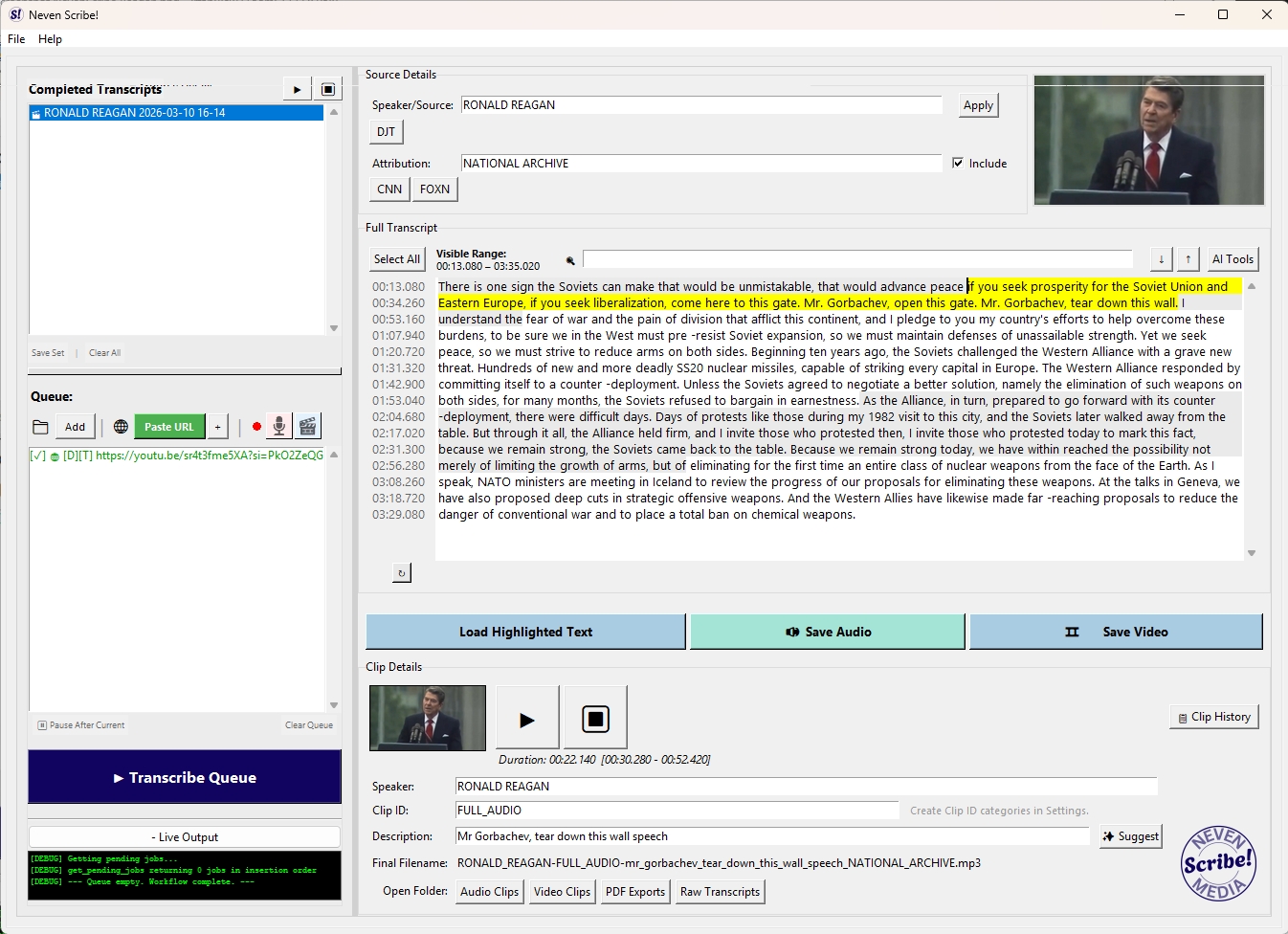
Task: Click the clapperboard video icon in Queue toolbar
Action: [307, 426]
